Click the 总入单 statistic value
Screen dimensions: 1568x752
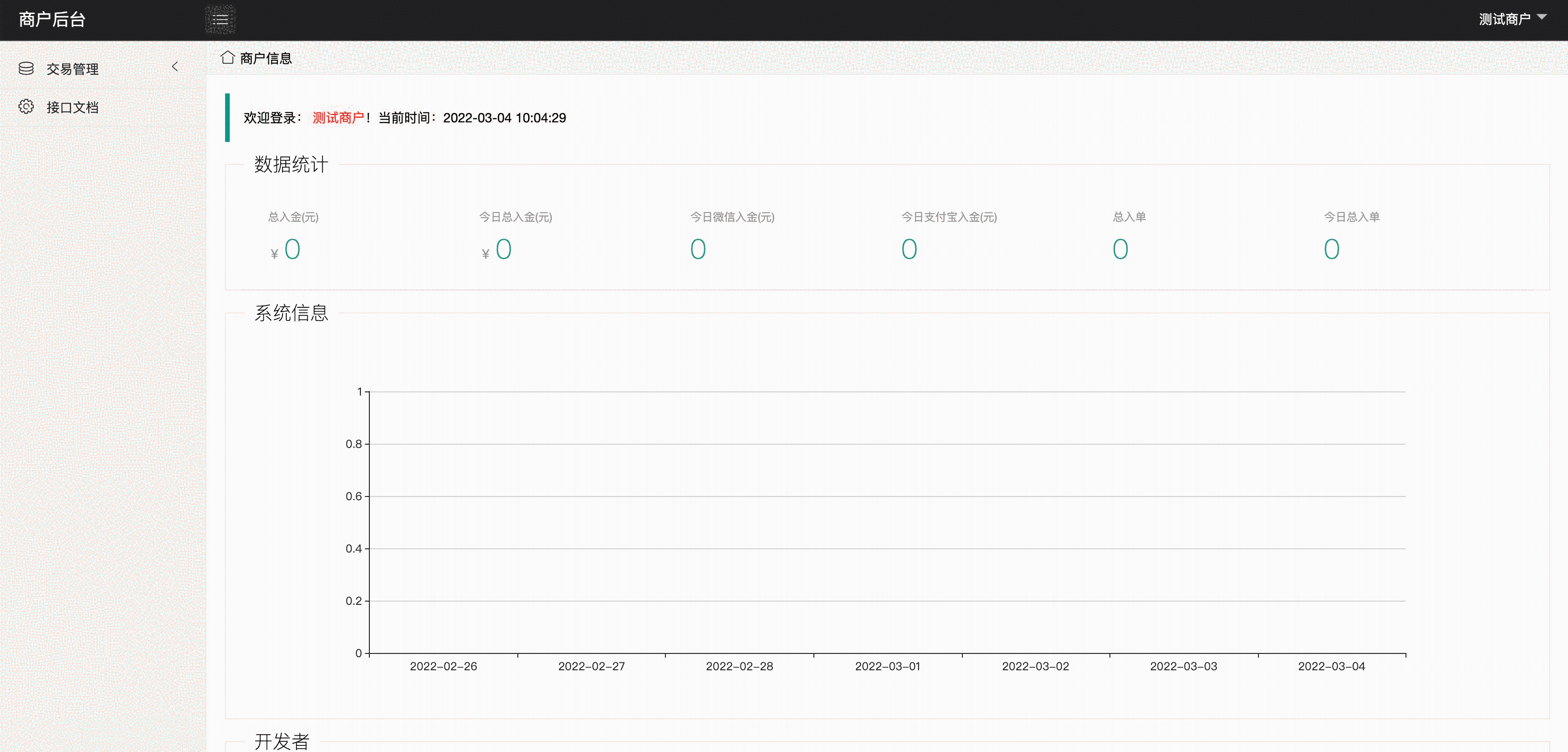click(1120, 249)
